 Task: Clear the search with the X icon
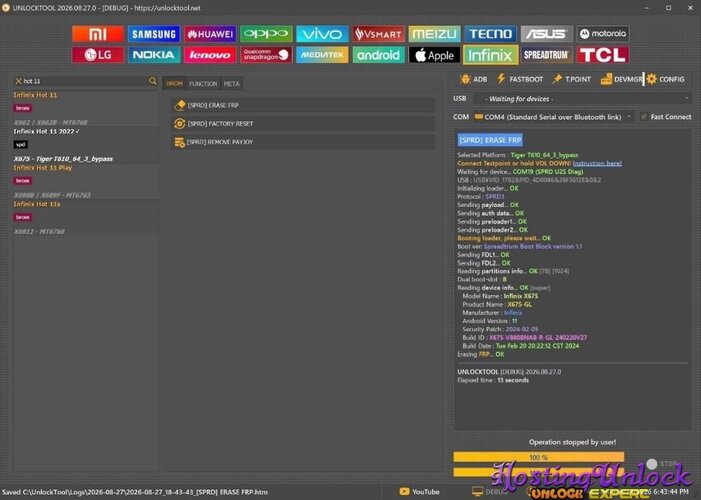pyautogui.click(x=18, y=81)
